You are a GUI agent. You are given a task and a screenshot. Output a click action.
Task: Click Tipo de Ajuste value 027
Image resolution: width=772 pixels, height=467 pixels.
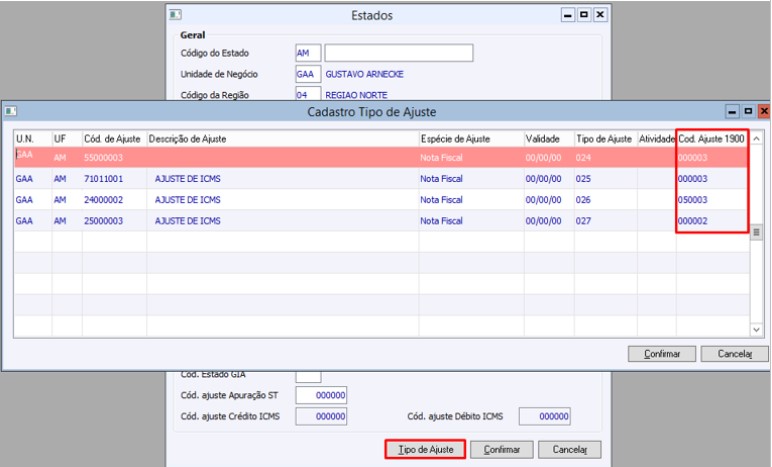coord(583,221)
